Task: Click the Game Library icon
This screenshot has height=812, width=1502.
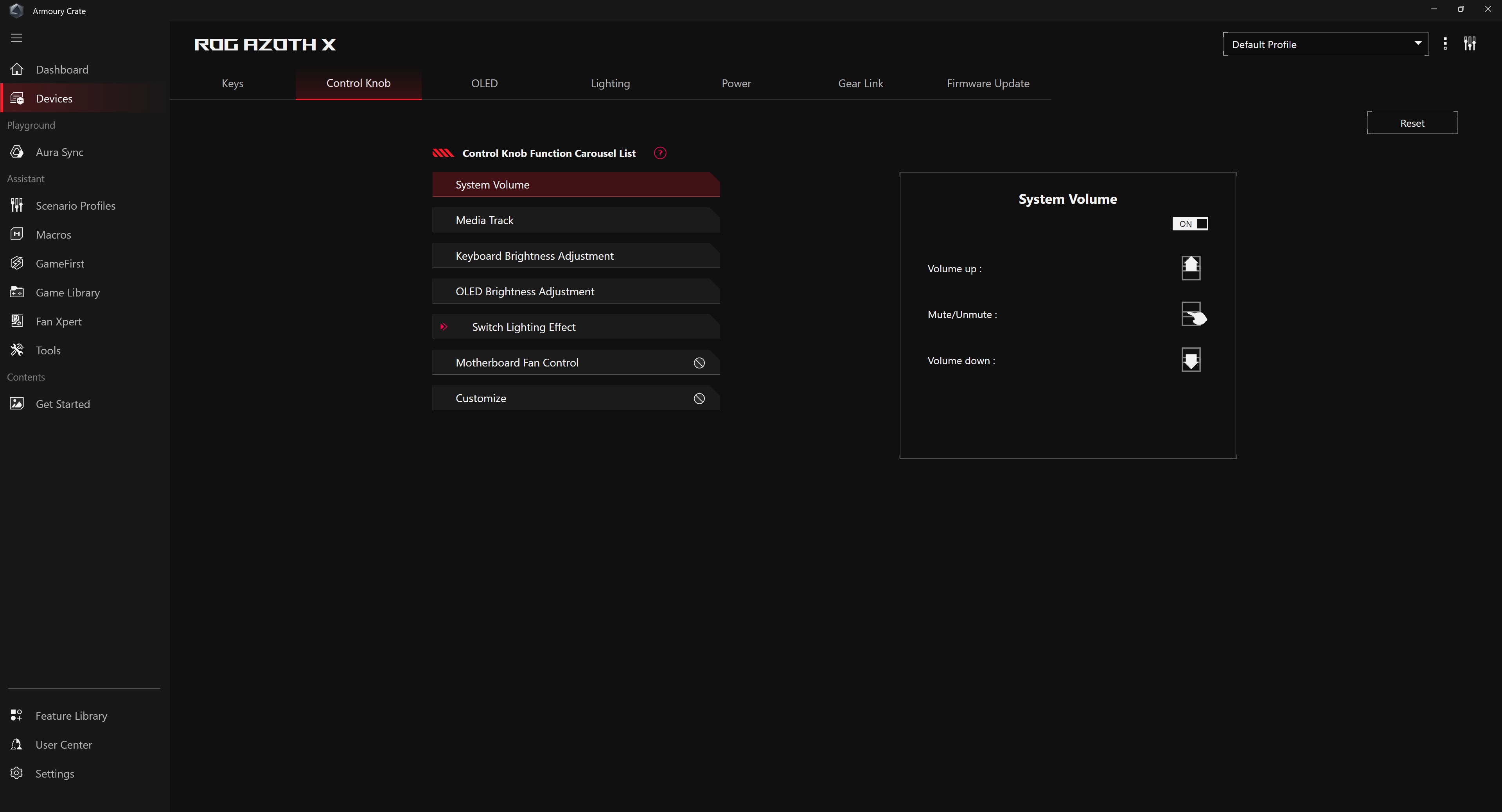Action: click(x=16, y=293)
